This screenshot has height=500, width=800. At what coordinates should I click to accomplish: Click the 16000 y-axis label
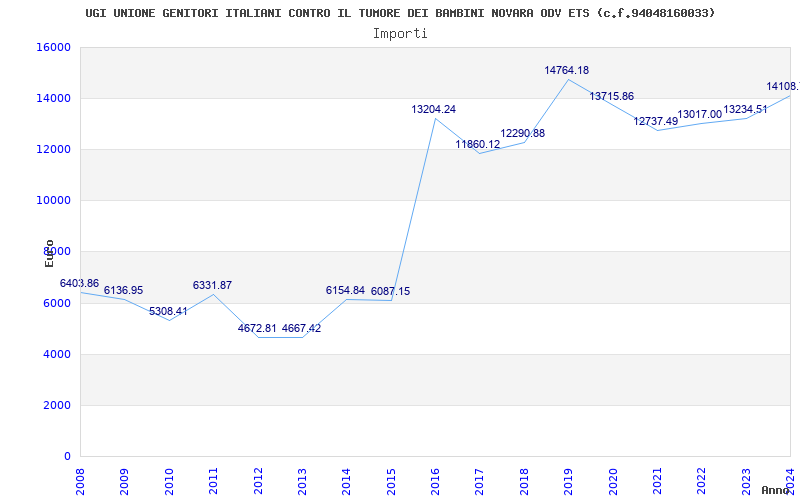tap(53, 47)
